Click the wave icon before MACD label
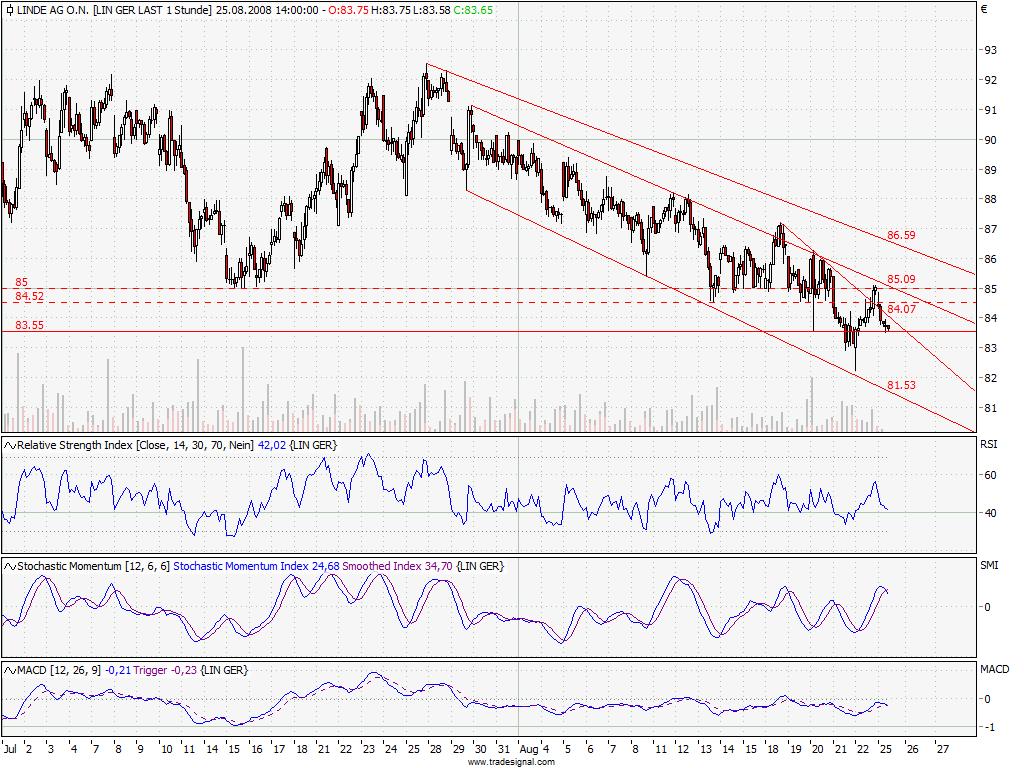1024x768 pixels. (10, 669)
